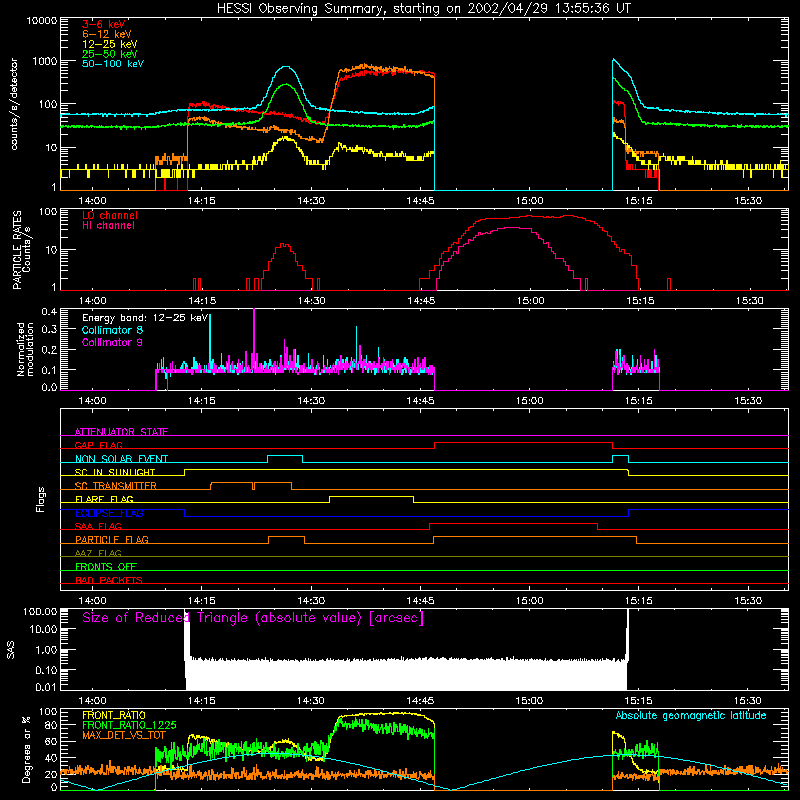Screen dimensions: 800x800
Task: Click '15:00' under the particle rates panel
Action: tap(530, 301)
